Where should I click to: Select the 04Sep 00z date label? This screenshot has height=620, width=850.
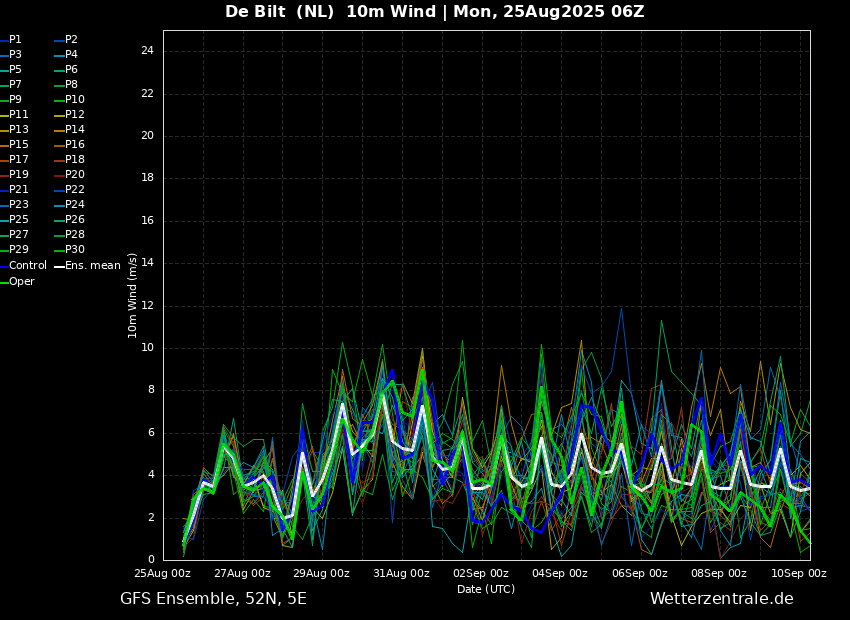tap(560, 574)
